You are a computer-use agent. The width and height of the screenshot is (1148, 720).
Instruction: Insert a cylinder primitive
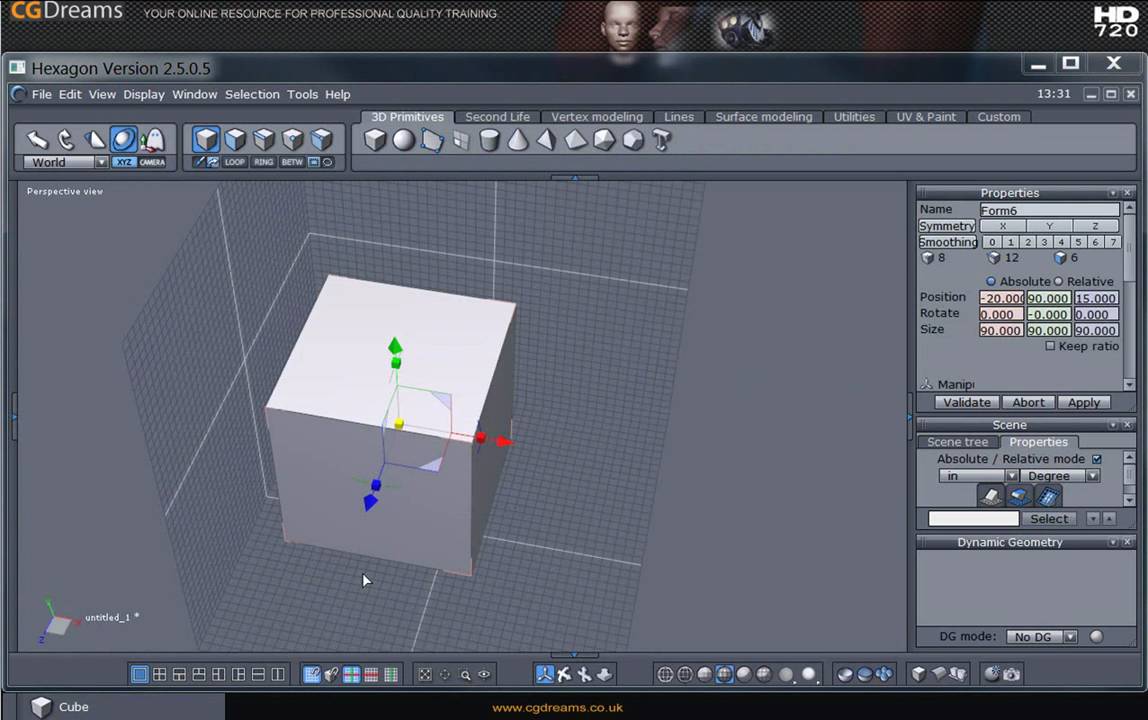tap(489, 140)
